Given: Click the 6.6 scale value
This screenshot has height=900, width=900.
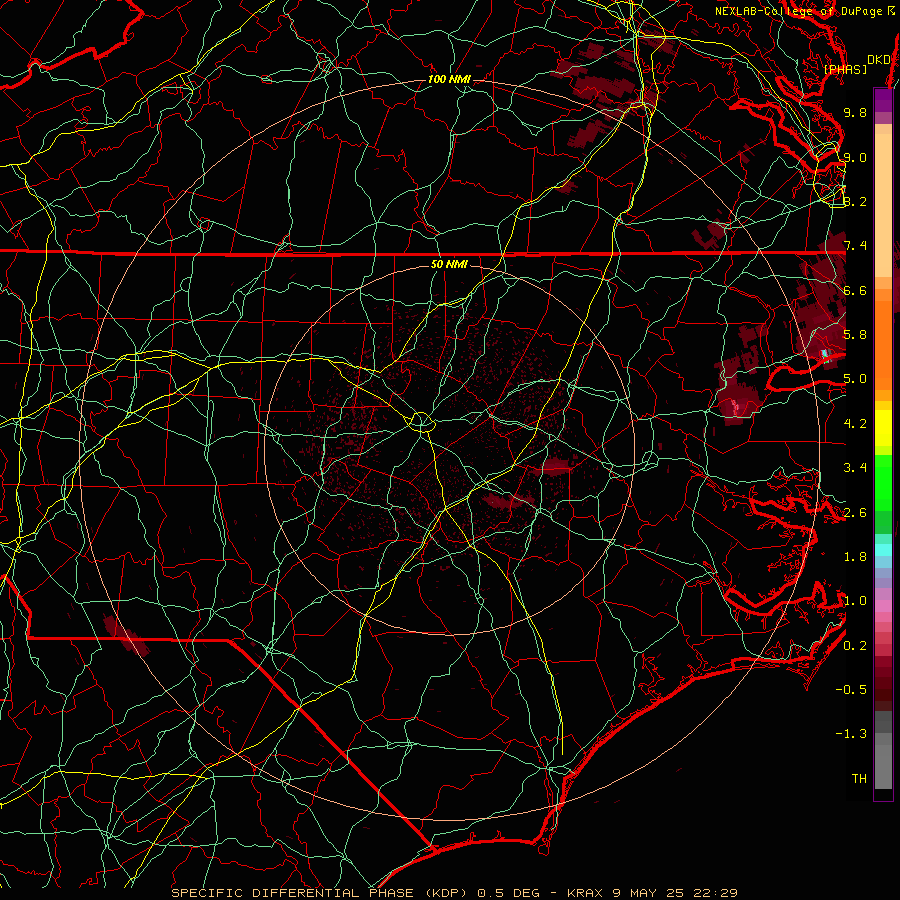Looking at the screenshot, I should 855,290.
